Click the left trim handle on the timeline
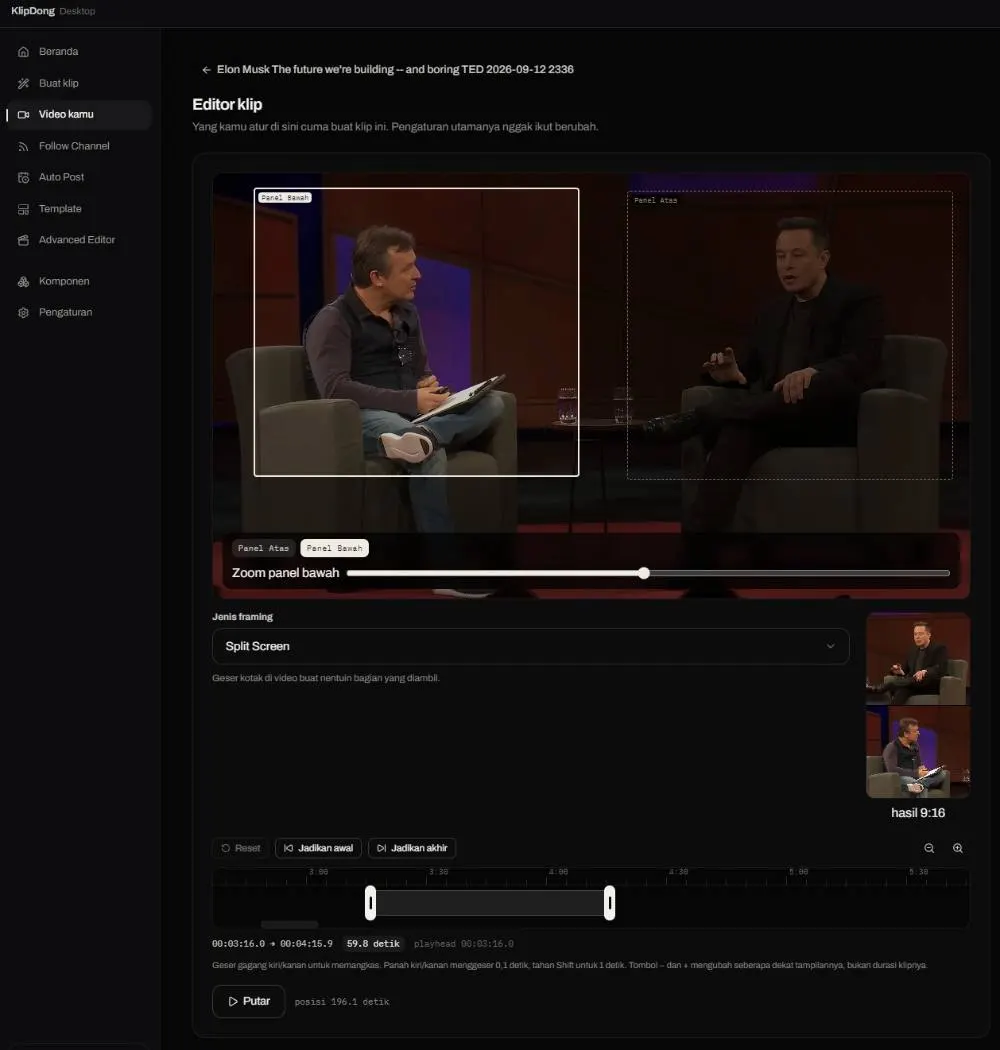The height and width of the screenshot is (1050, 1000). coord(370,903)
